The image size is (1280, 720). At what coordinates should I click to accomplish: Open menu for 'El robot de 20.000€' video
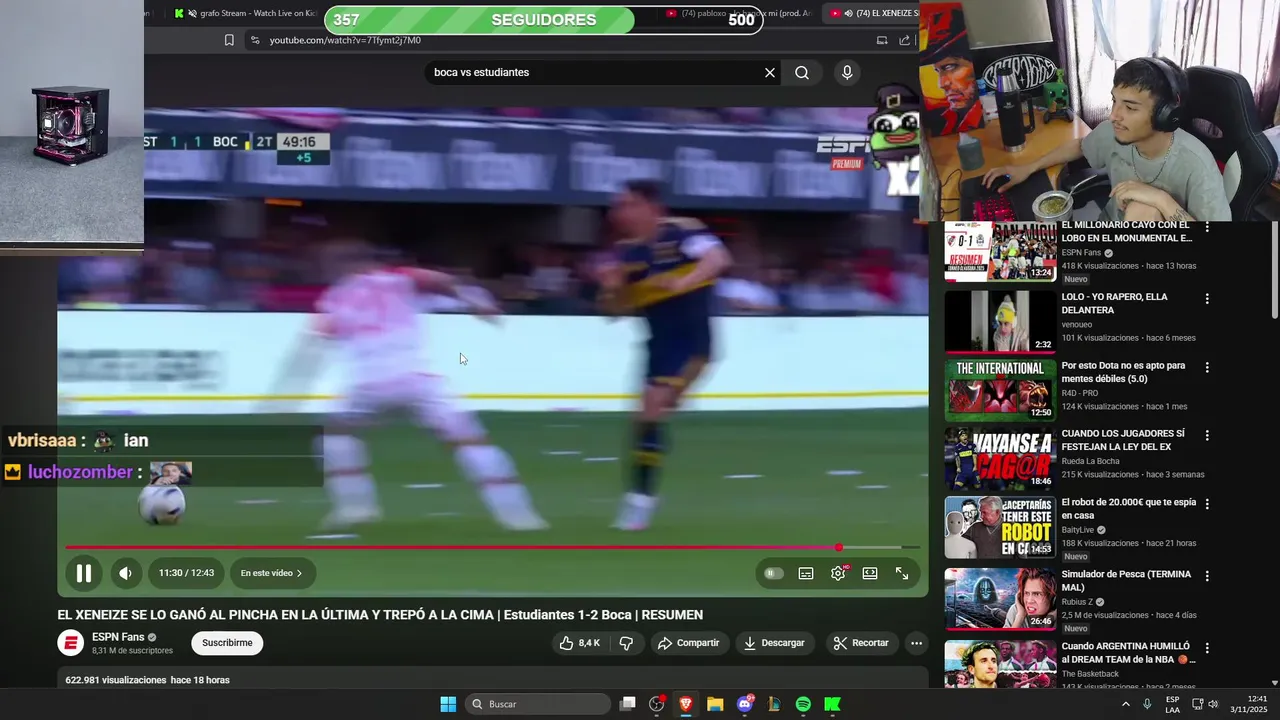pos(1207,504)
